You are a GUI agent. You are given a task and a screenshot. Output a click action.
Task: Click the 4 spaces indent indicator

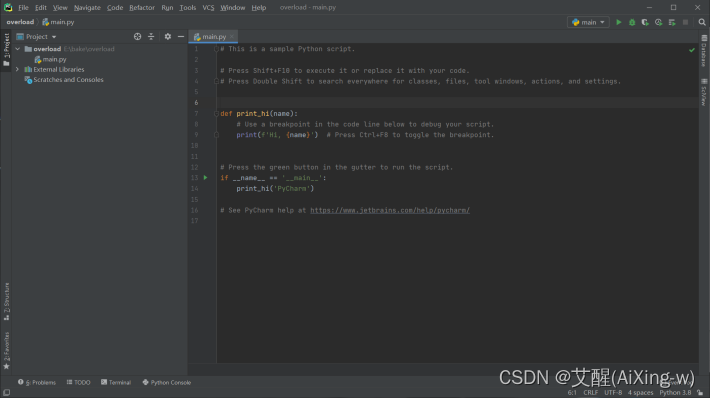coord(640,393)
